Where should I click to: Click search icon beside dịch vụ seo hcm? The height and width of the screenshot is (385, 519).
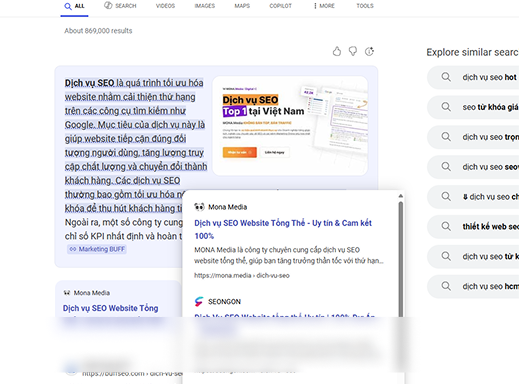446,286
